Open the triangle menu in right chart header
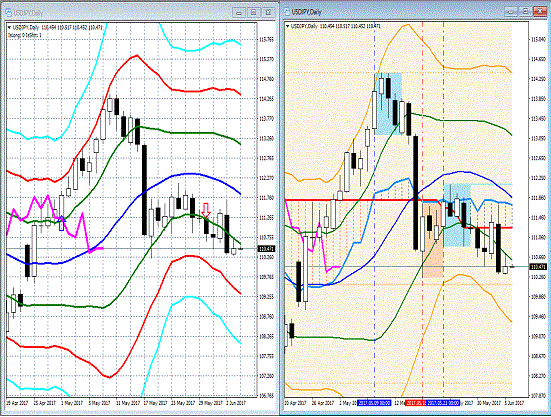This screenshot has width=551, height=417. [x=288, y=26]
